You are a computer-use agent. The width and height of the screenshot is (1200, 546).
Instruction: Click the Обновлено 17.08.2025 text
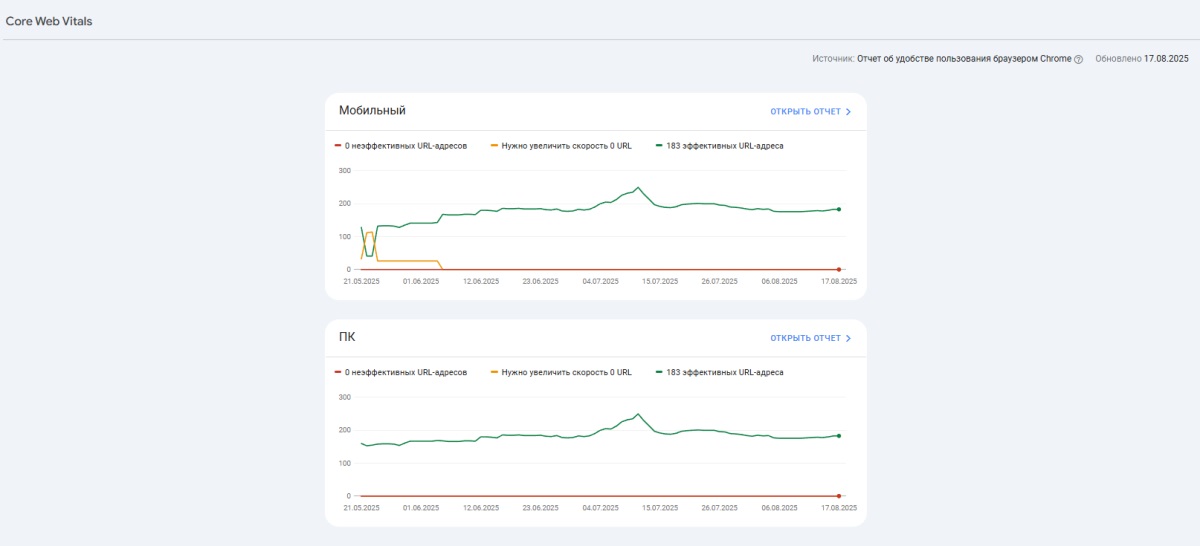(1142, 59)
